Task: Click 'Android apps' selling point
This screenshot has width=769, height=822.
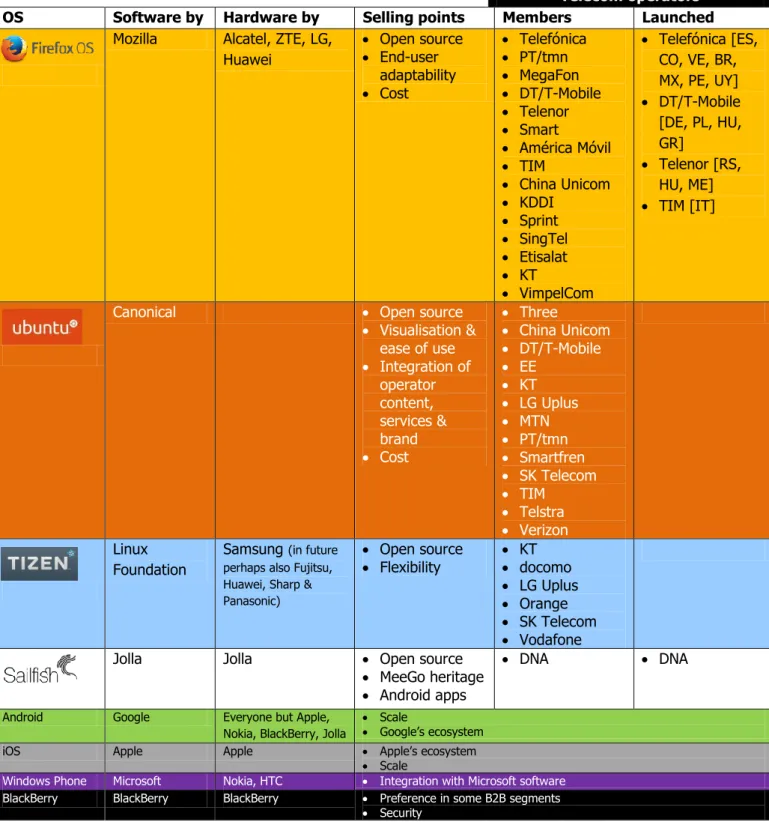Action: (423, 696)
